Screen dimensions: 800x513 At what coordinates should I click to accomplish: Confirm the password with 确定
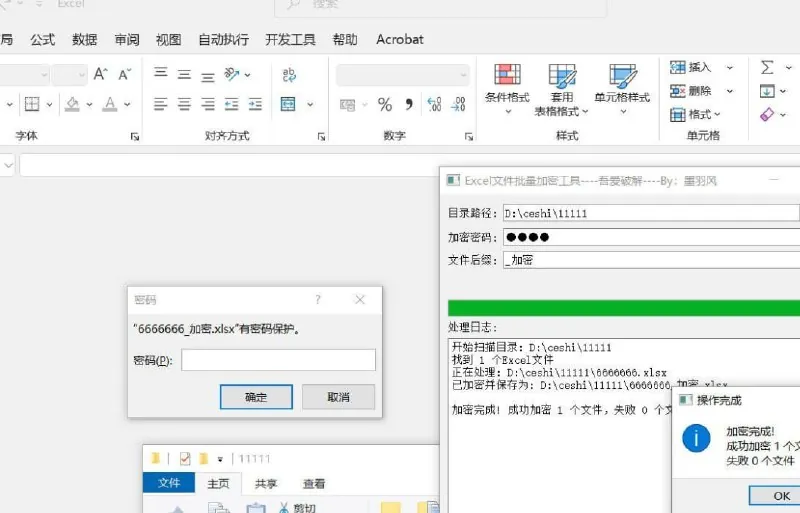[x=256, y=397]
